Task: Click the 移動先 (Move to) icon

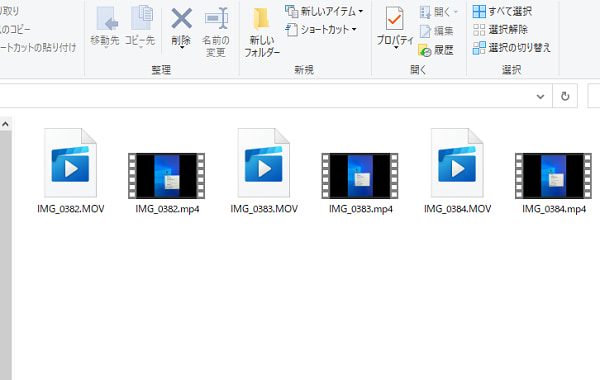Action: 106,19
